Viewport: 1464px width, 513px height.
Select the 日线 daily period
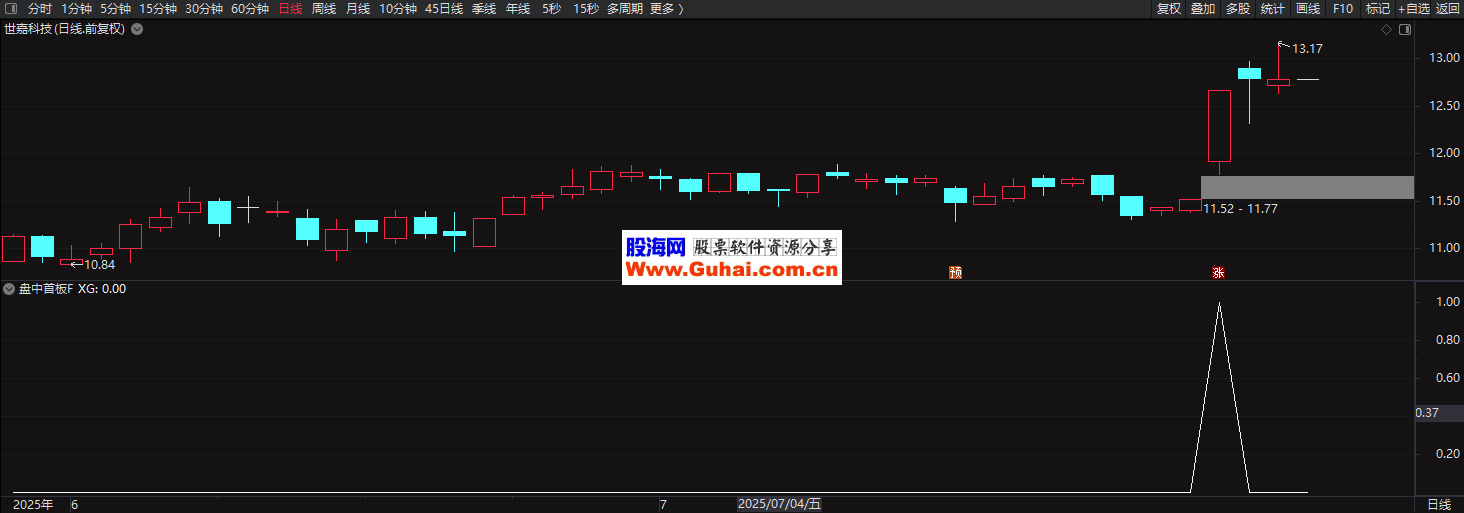(290, 9)
